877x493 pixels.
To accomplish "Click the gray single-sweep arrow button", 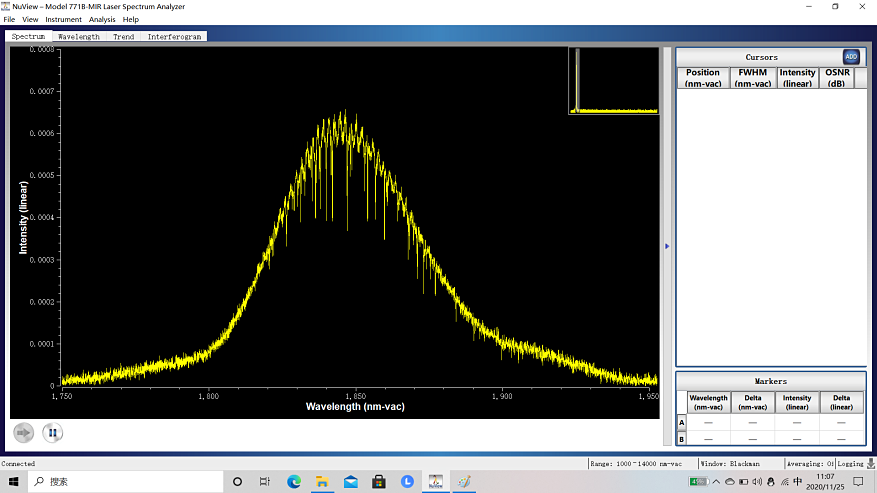I will (24, 433).
